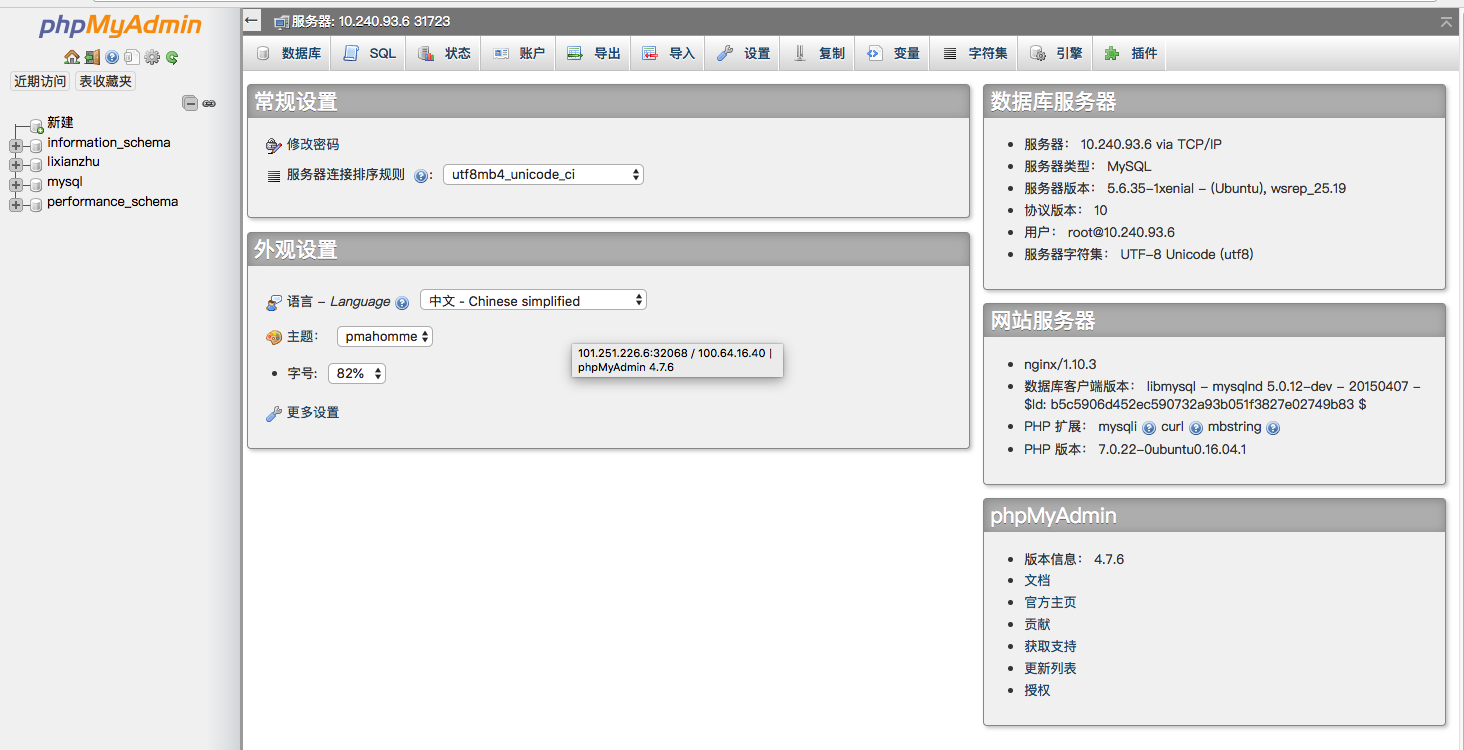Viewport: 1464px width, 750px height.
Task: Click help icon after curl extension
Action: tap(1196, 428)
